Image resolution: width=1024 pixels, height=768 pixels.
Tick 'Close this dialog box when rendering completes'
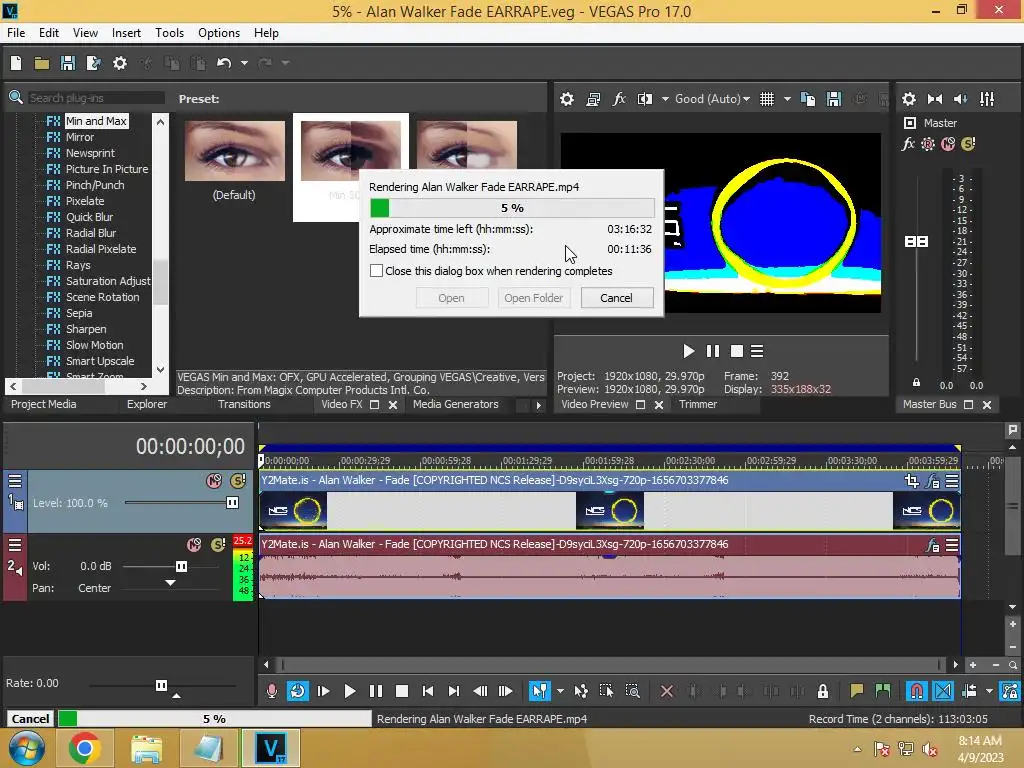(x=376, y=270)
